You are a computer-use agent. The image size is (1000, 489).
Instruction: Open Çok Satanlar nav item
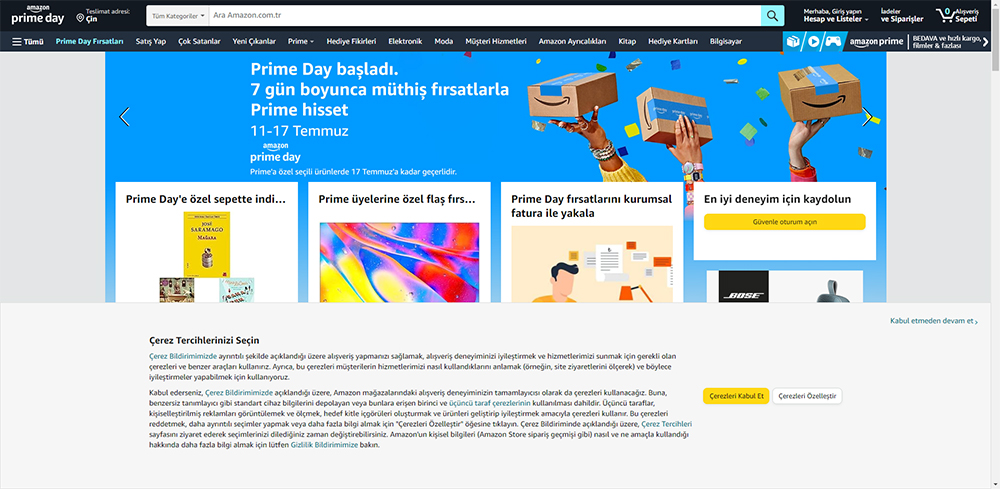(x=199, y=41)
